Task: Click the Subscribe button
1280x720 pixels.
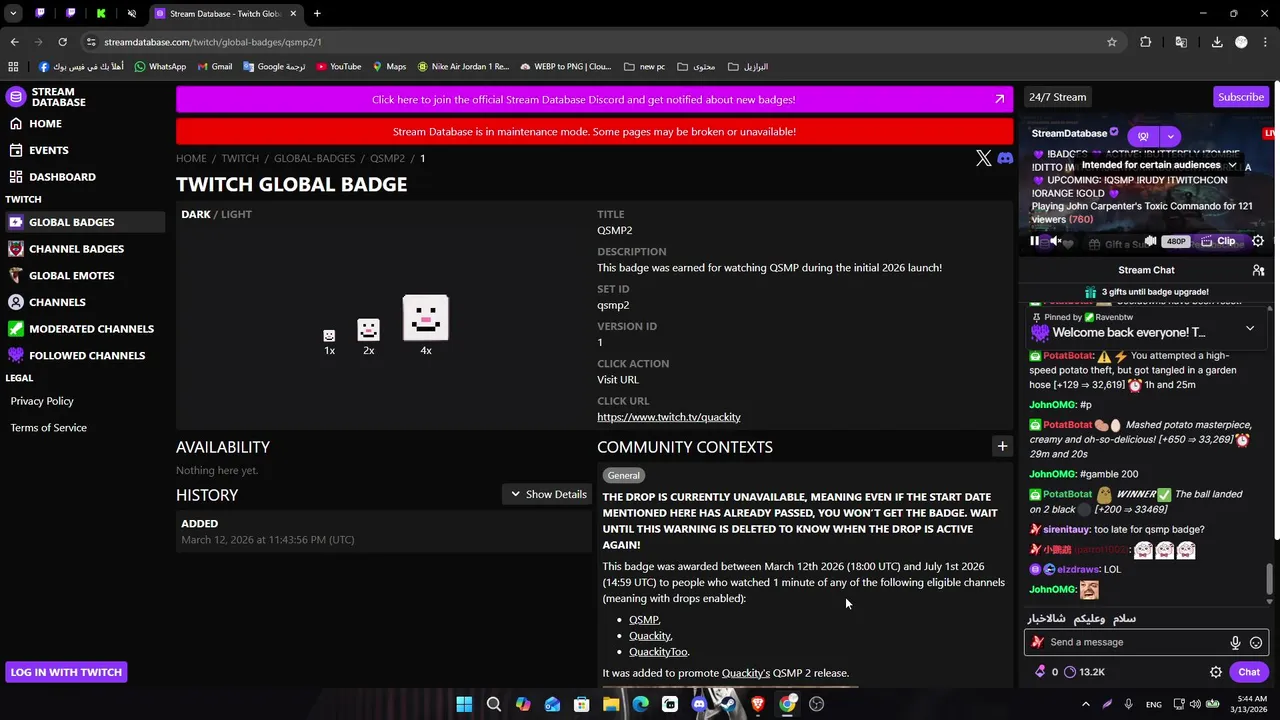Action: pyautogui.click(x=1241, y=97)
